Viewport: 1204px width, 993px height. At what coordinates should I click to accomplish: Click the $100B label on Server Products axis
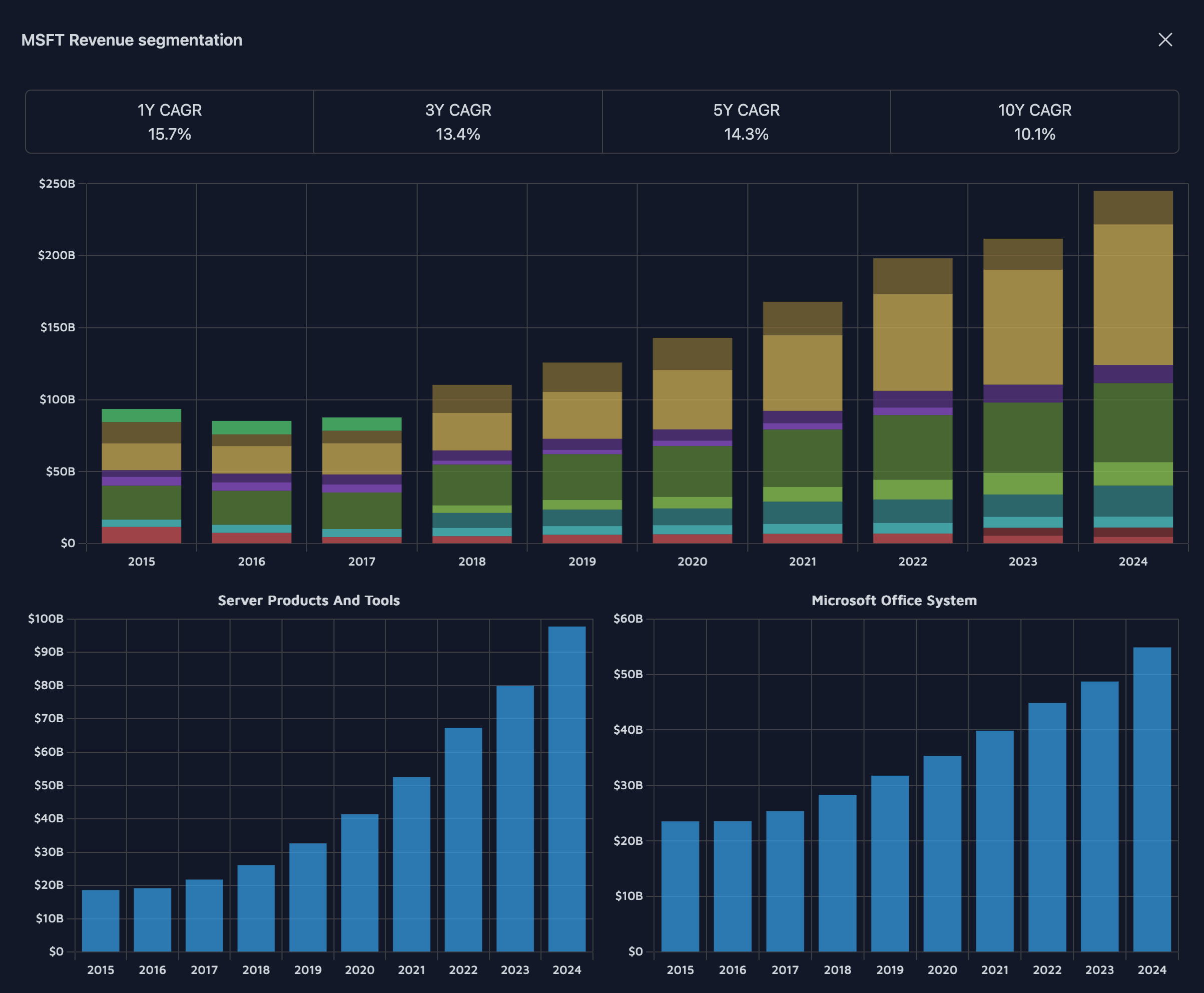[x=46, y=618]
